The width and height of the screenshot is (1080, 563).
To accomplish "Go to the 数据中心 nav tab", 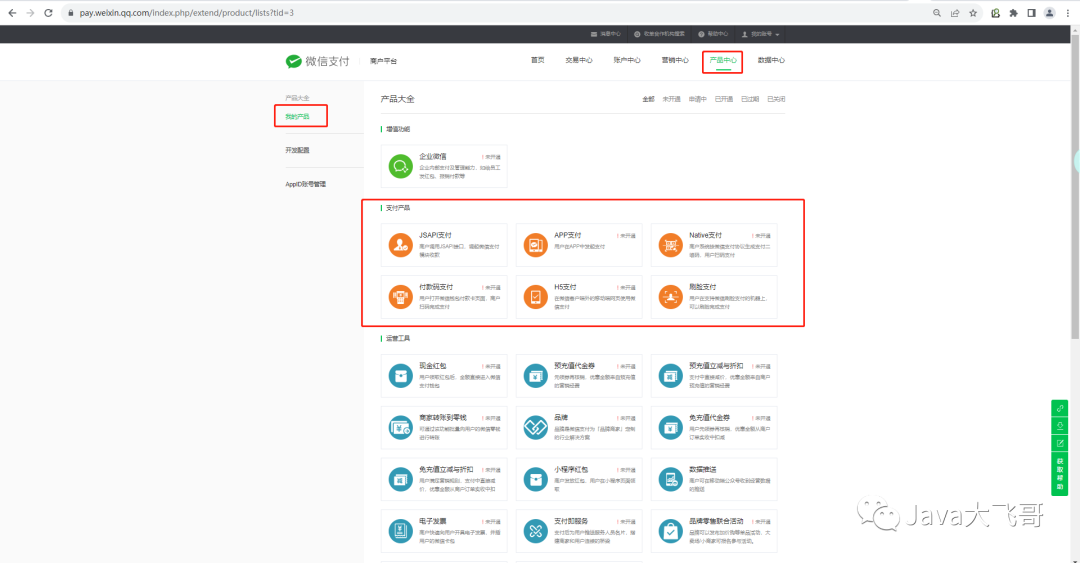I will point(771,60).
